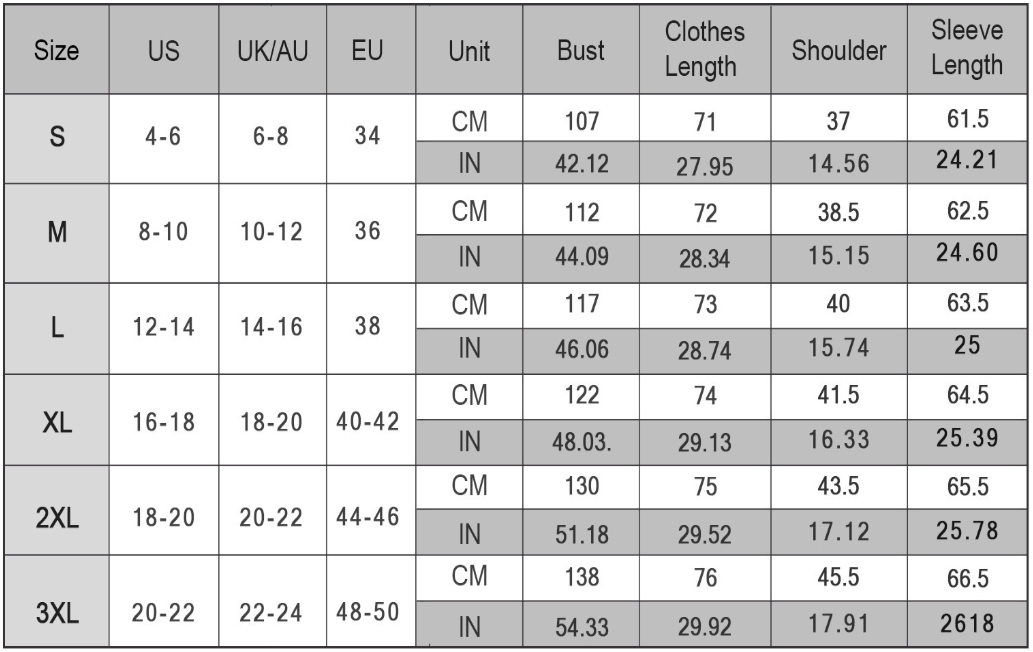Screen dimensions: 1033x652
Task: Click the clothes length 28.74 cell
Action: 705,352
